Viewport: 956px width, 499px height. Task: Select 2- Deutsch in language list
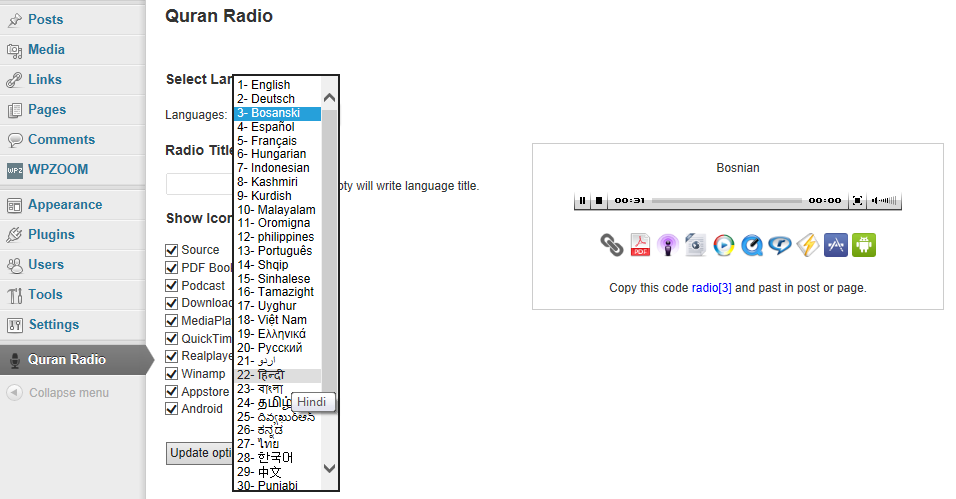coord(277,99)
